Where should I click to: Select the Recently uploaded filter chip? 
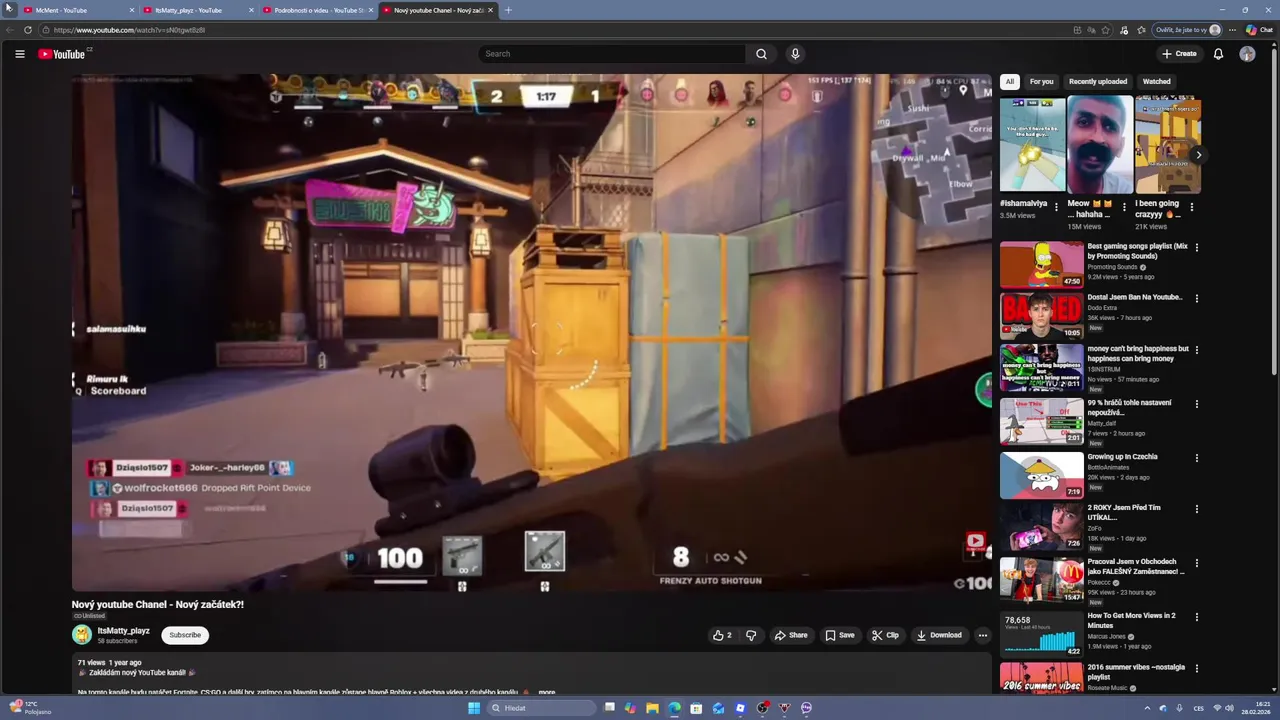click(x=1098, y=82)
